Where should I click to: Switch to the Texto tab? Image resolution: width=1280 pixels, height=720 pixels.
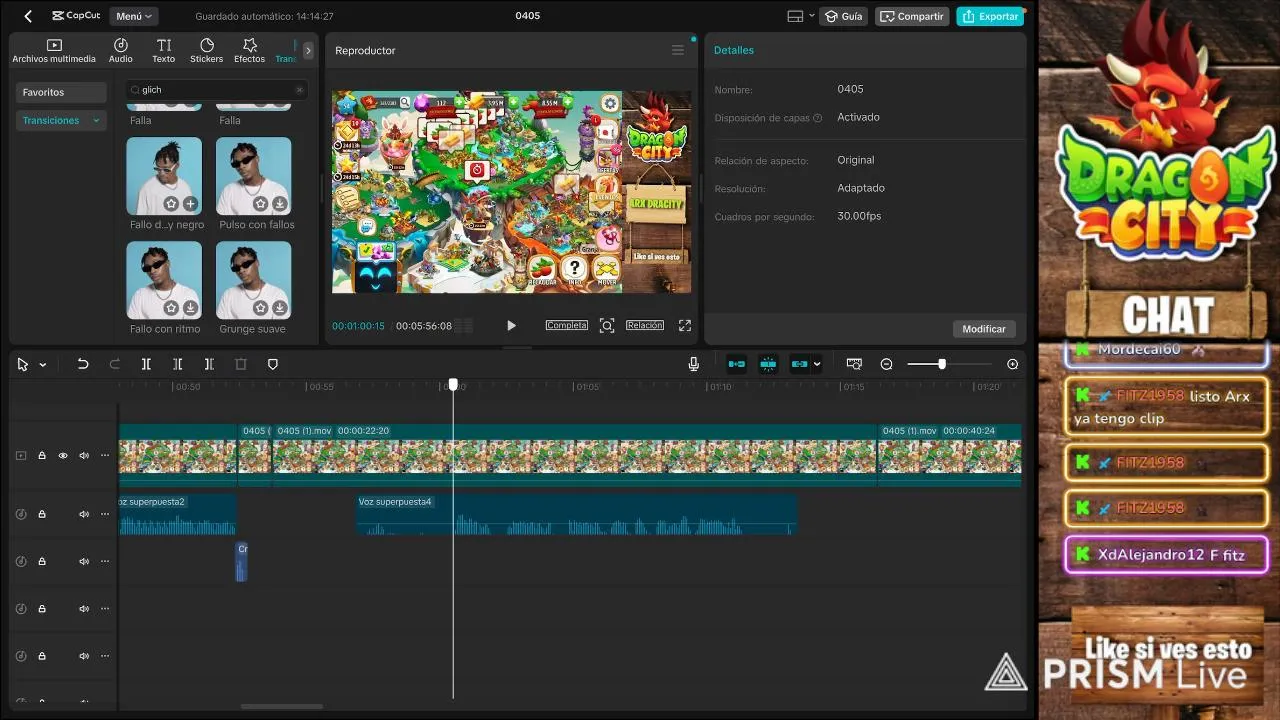[x=164, y=51]
